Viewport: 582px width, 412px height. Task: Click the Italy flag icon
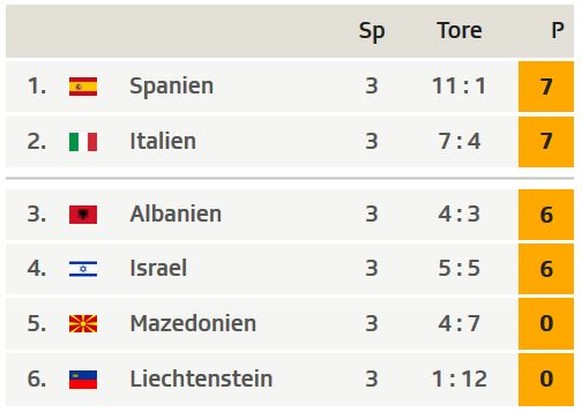point(83,142)
